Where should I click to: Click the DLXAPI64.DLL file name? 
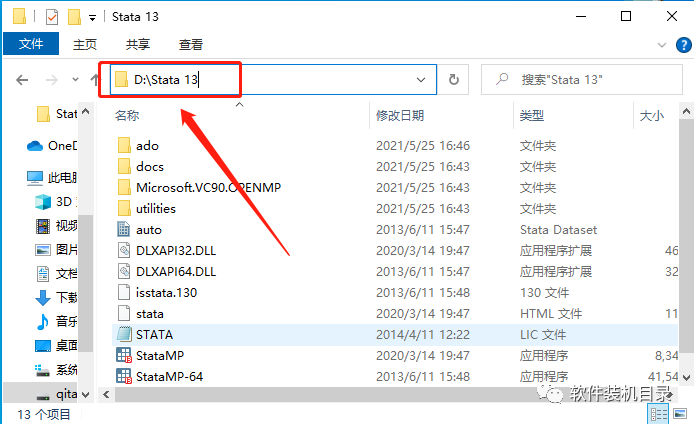[176, 271]
